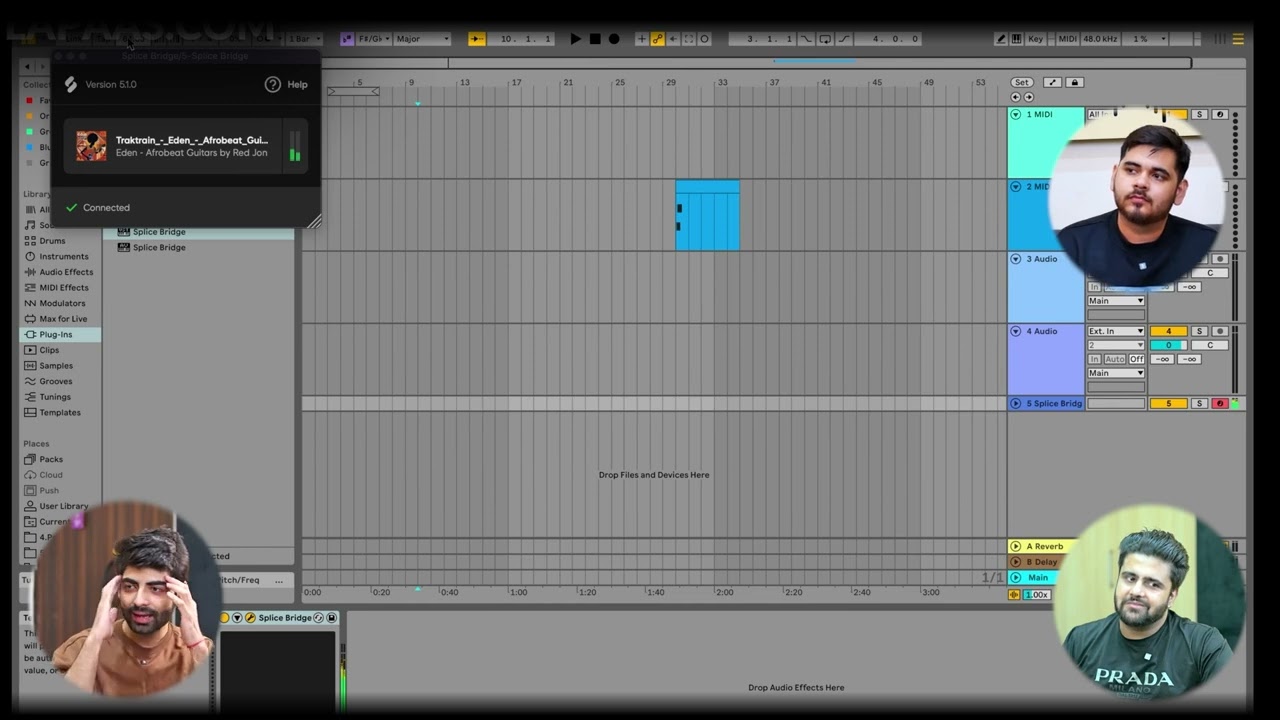
Task: Arm the 4 Audio track for recording
Action: click(1219, 331)
